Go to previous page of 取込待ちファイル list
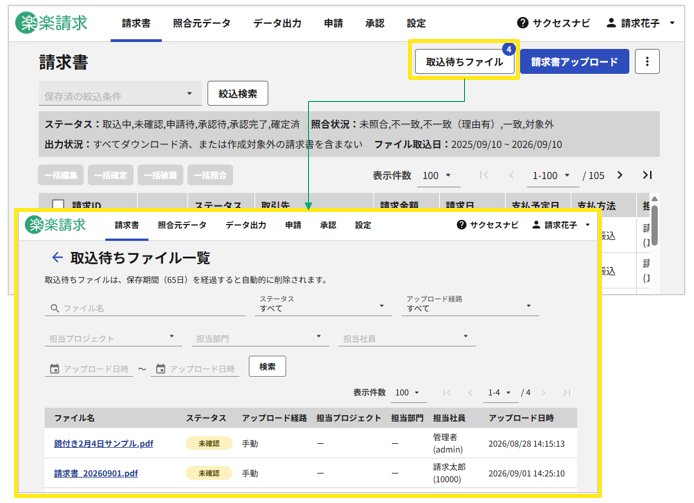This screenshot has width=694, height=503. [470, 392]
